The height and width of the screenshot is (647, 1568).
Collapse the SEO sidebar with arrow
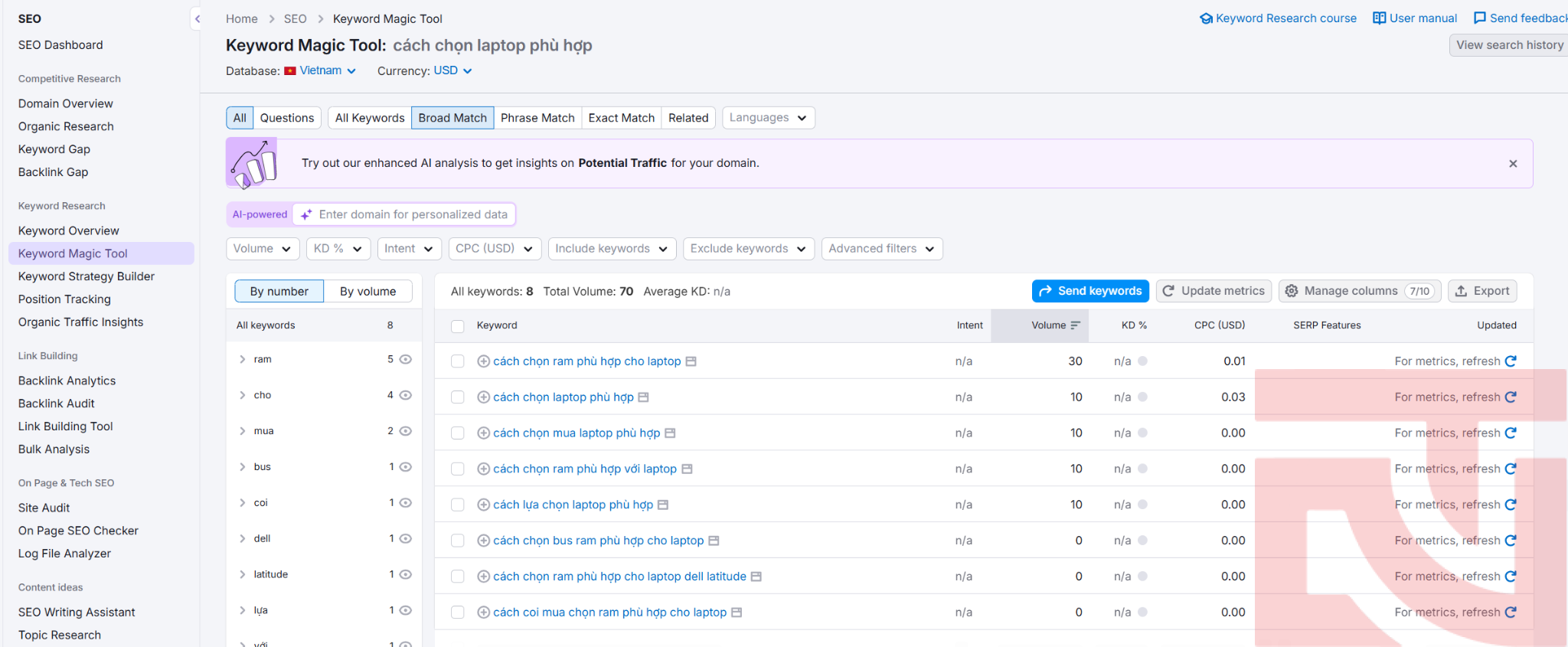point(197,19)
